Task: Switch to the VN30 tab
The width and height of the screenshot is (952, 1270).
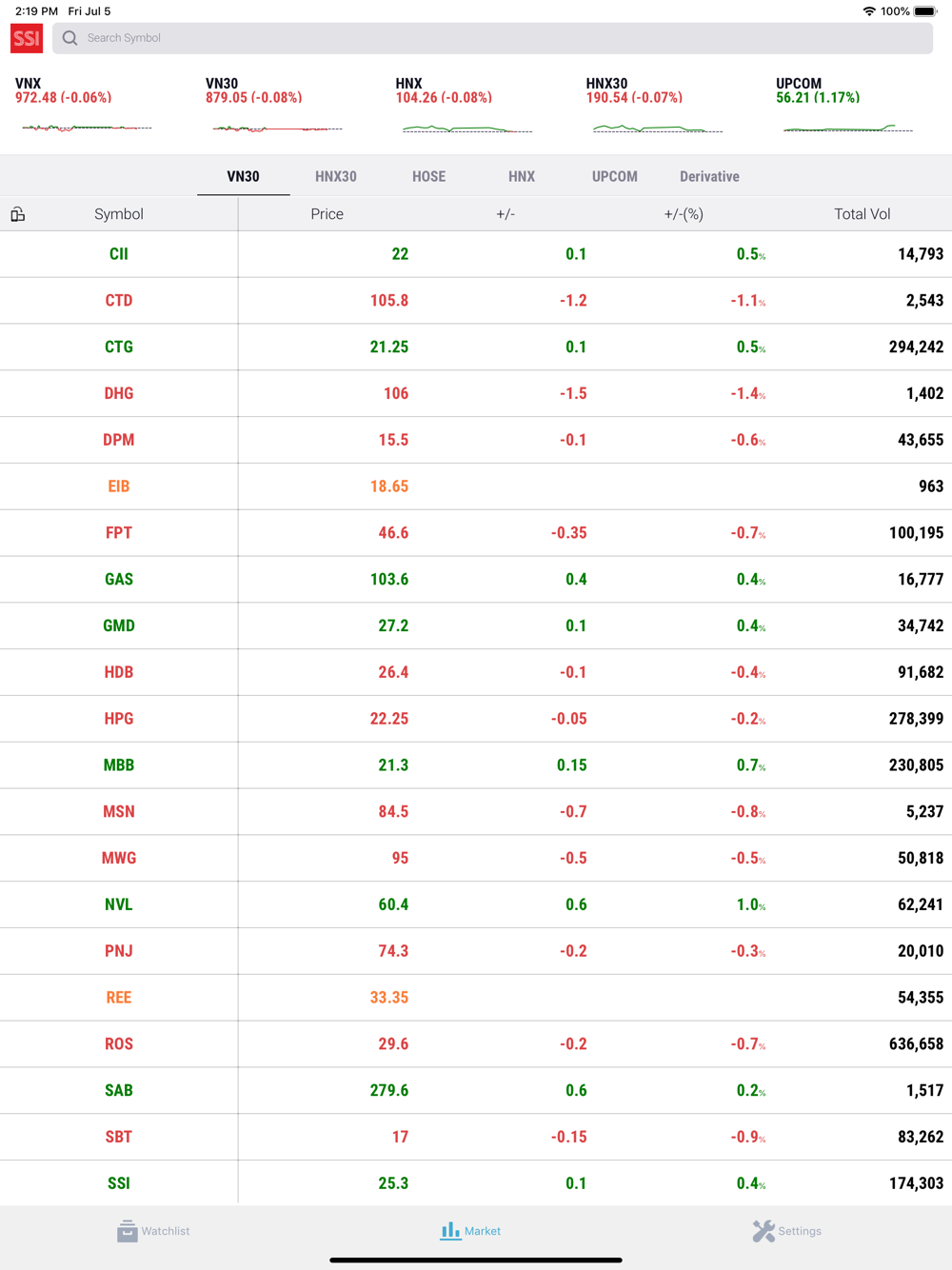Action: 243,176
